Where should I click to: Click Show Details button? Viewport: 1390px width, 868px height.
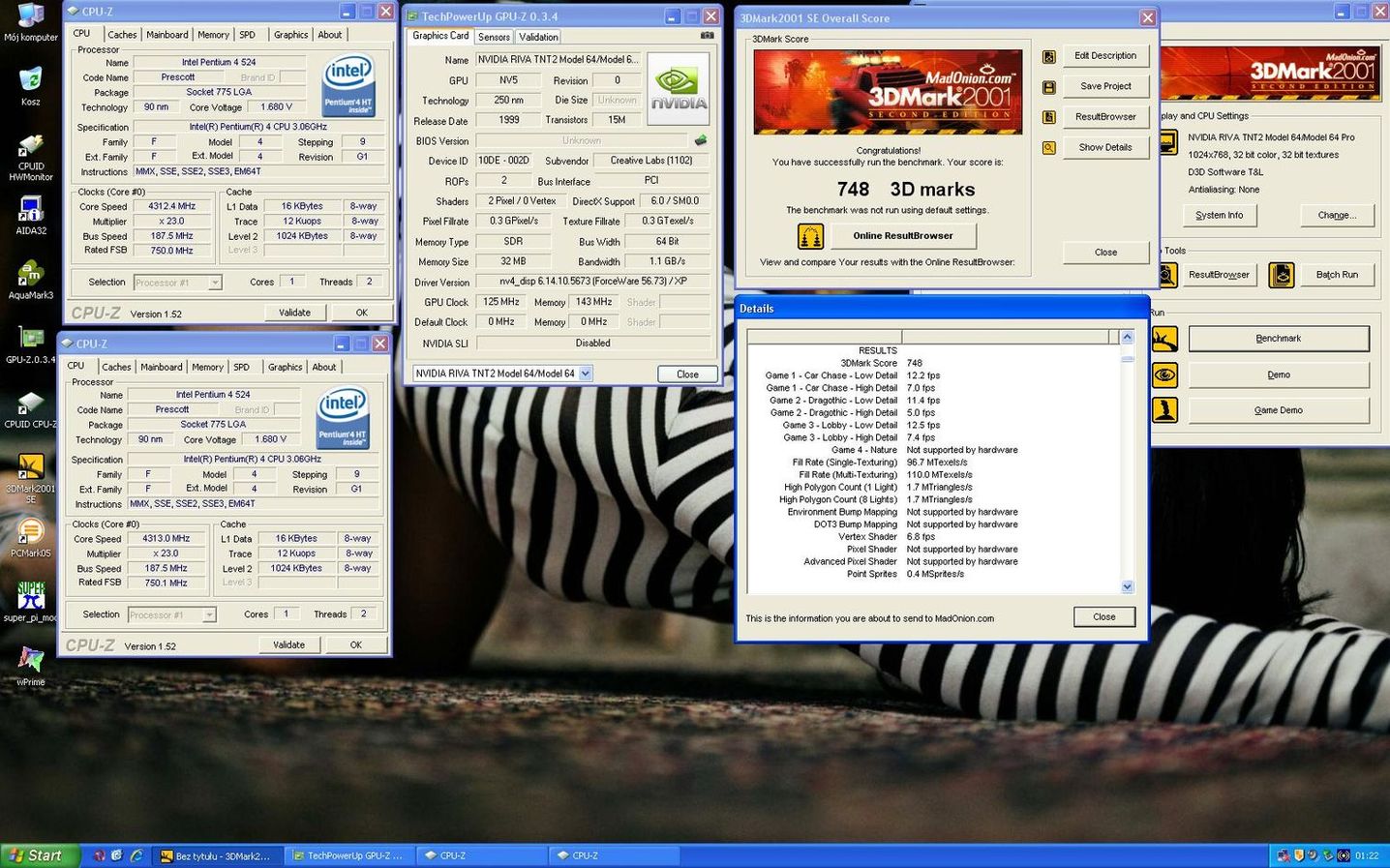[x=1105, y=147]
